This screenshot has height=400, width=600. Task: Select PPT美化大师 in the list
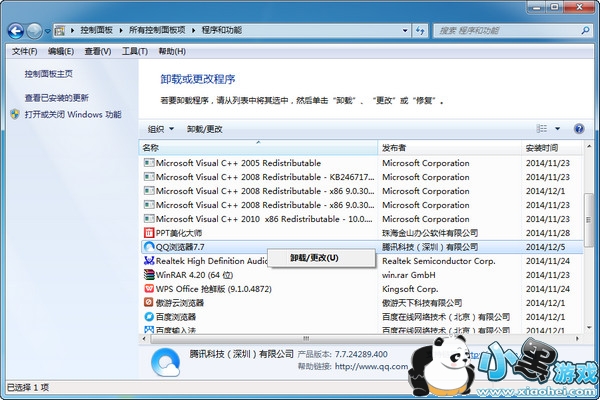click(179, 233)
